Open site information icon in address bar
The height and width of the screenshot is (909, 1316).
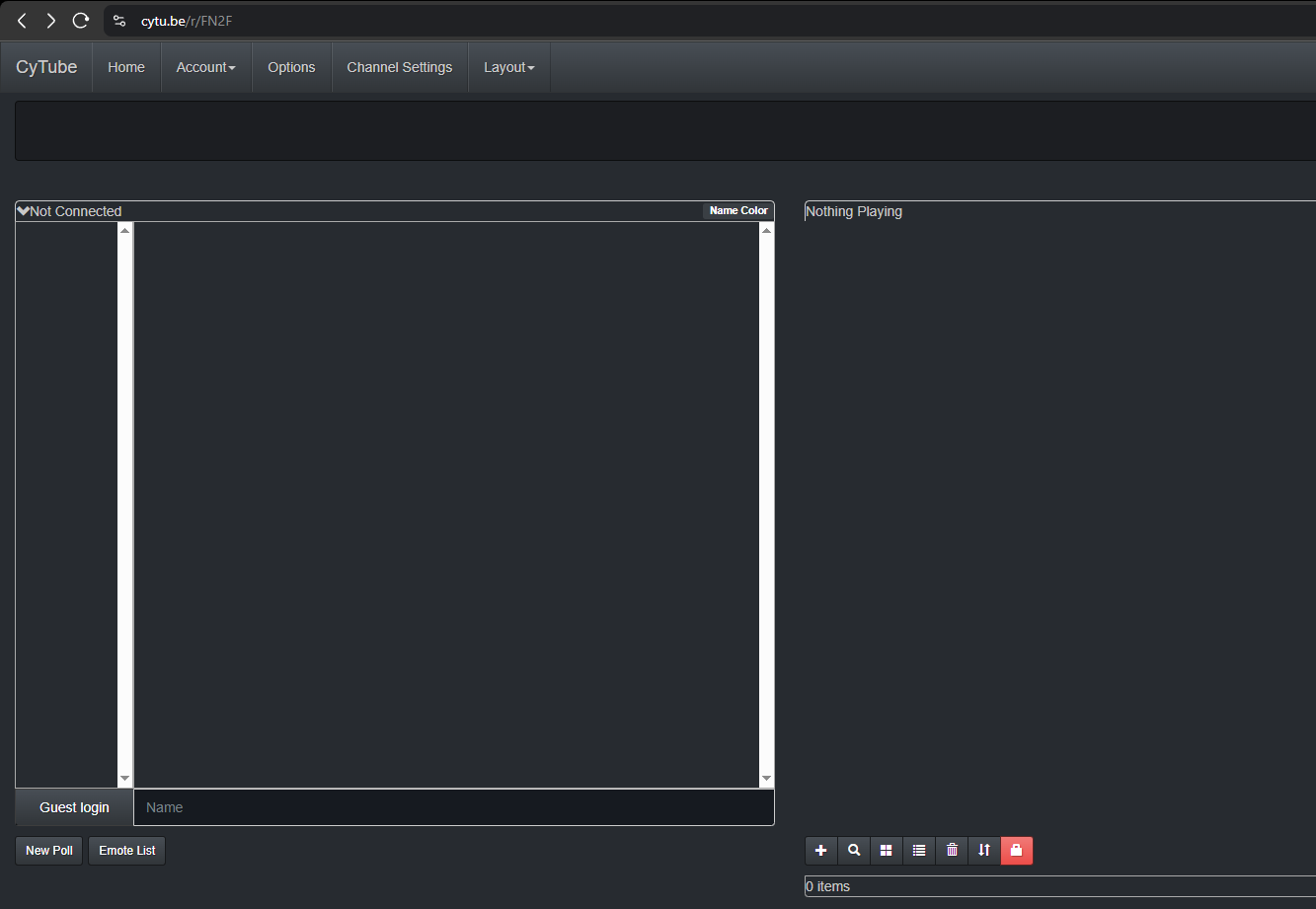[x=120, y=21]
